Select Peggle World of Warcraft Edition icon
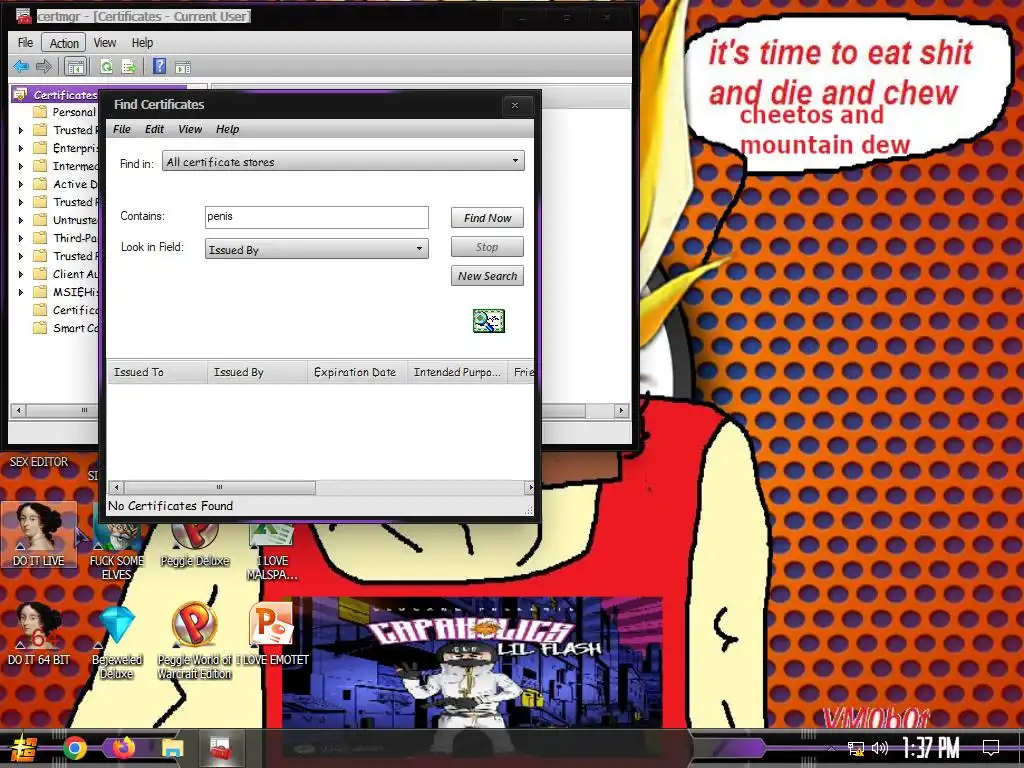Screen dimensions: 1024x768 click(195, 641)
